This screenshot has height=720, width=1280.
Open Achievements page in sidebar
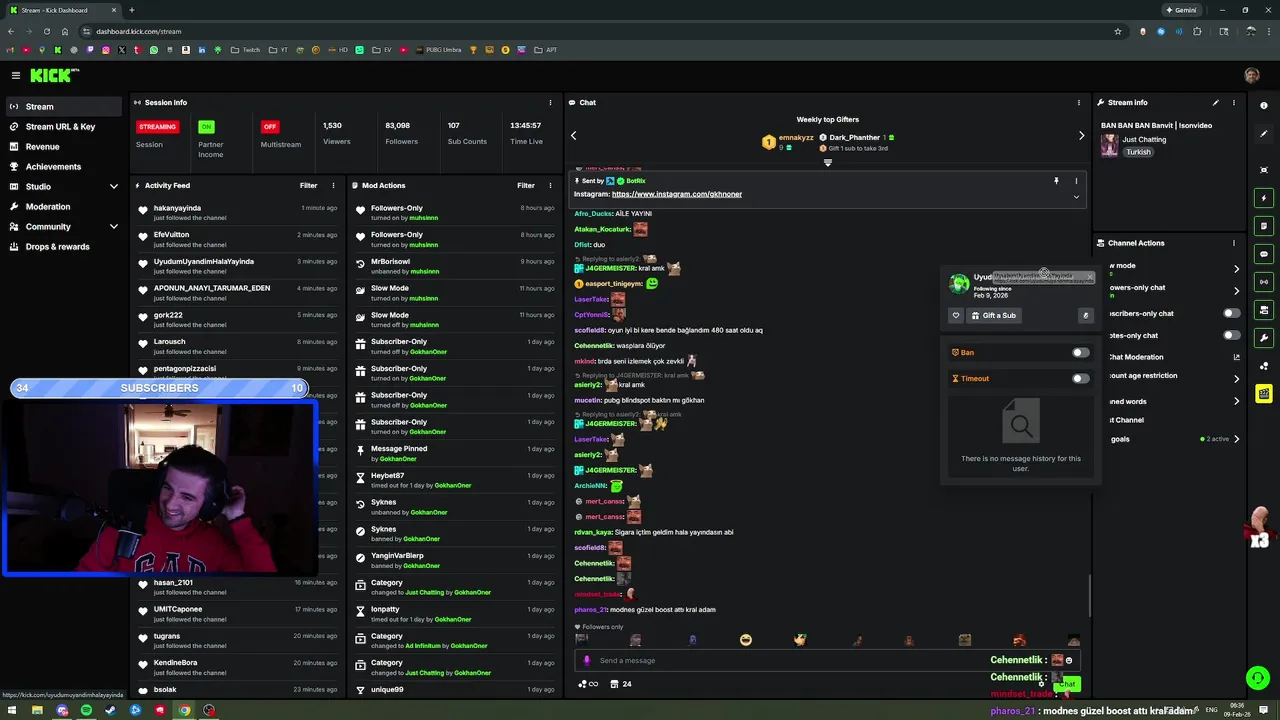pos(63,166)
